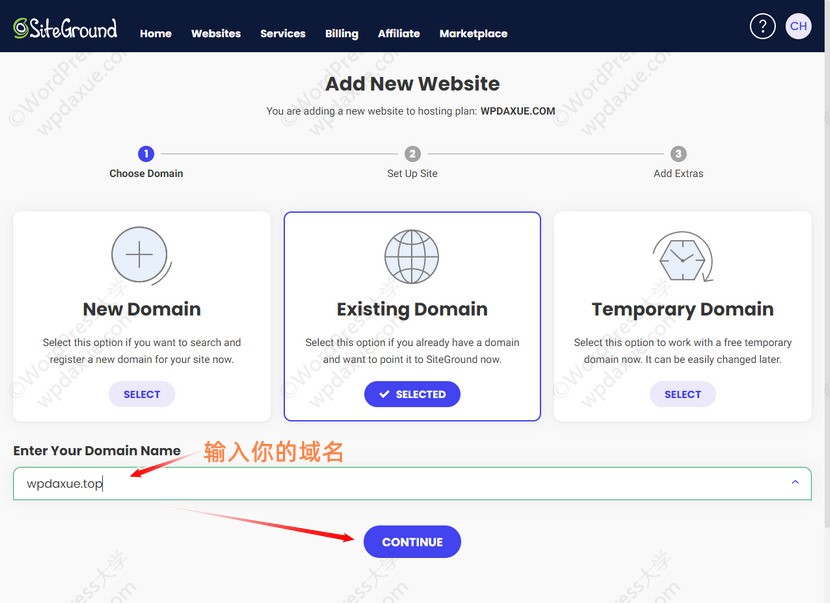Click the Selected button for Existing Domain
This screenshot has height=603, width=830.
[412, 394]
